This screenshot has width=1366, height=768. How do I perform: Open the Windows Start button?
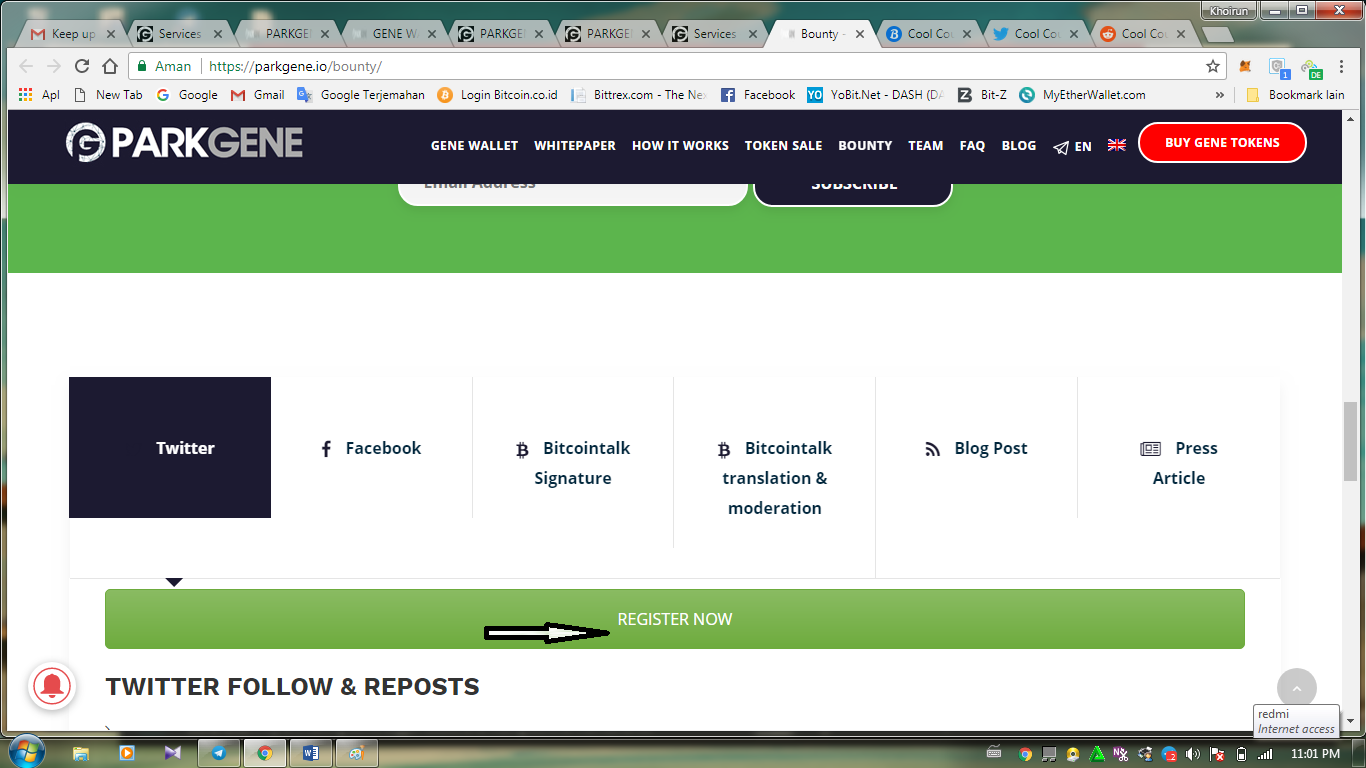(x=25, y=752)
